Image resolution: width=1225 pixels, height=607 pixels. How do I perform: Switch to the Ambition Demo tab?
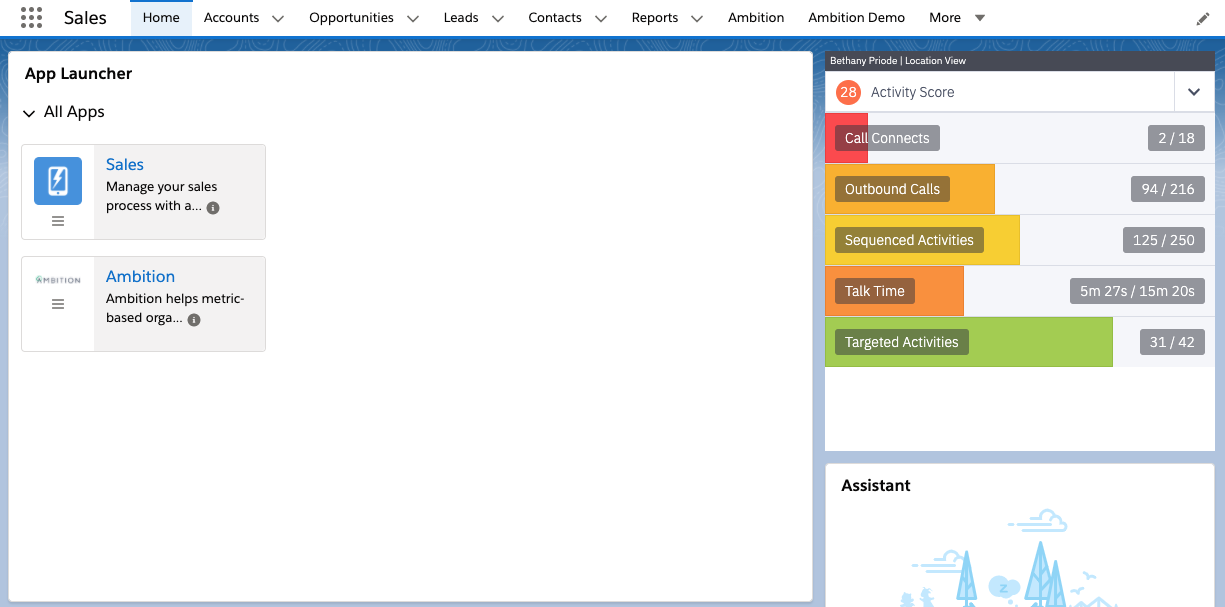pyautogui.click(x=856, y=17)
